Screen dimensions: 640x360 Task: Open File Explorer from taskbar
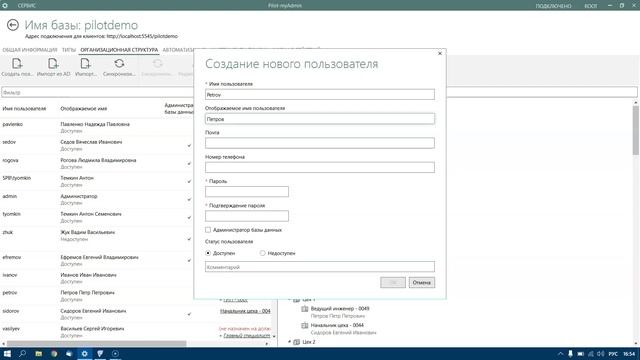tap(38, 353)
